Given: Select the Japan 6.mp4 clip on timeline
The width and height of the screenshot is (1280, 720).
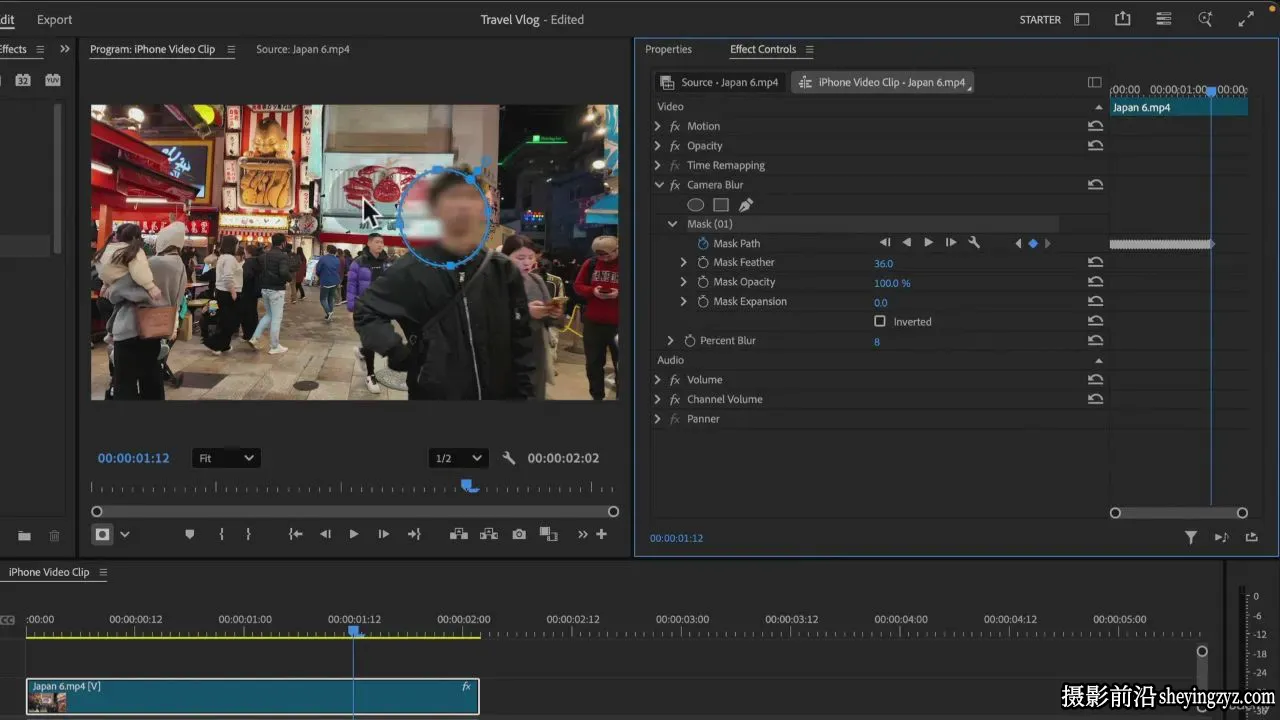Looking at the screenshot, I should pyautogui.click(x=253, y=697).
